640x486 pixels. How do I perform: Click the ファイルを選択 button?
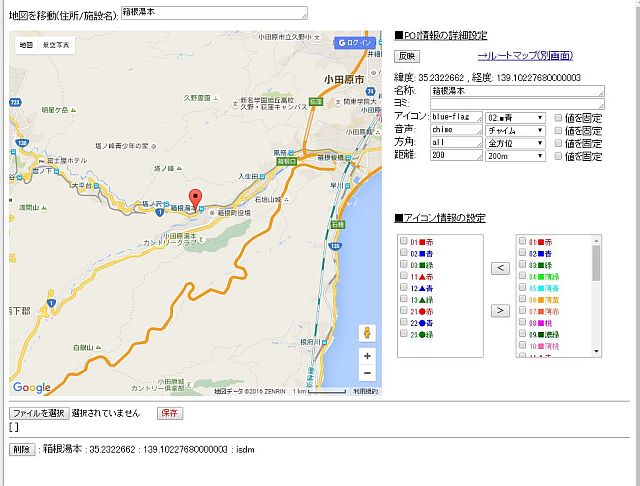(39, 413)
